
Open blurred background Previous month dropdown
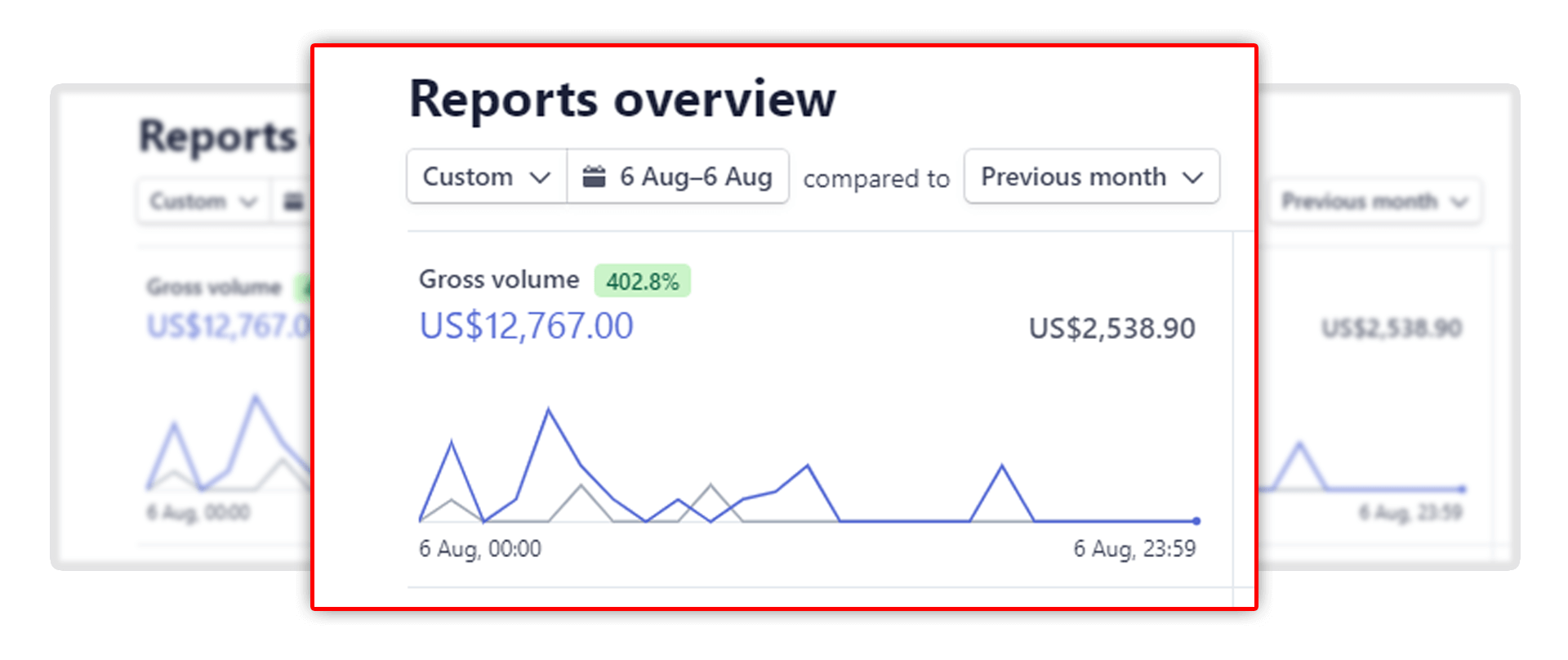[x=1374, y=201]
